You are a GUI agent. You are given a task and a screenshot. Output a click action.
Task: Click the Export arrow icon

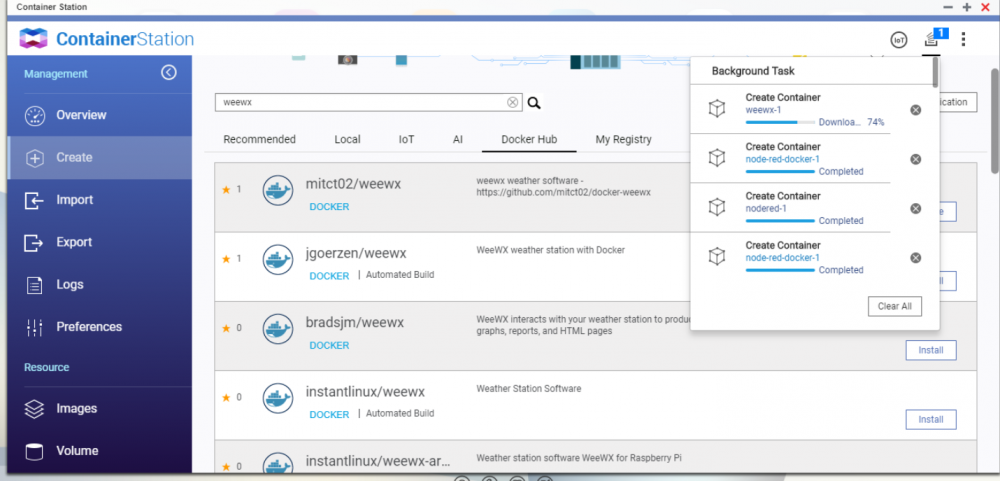[34, 243]
